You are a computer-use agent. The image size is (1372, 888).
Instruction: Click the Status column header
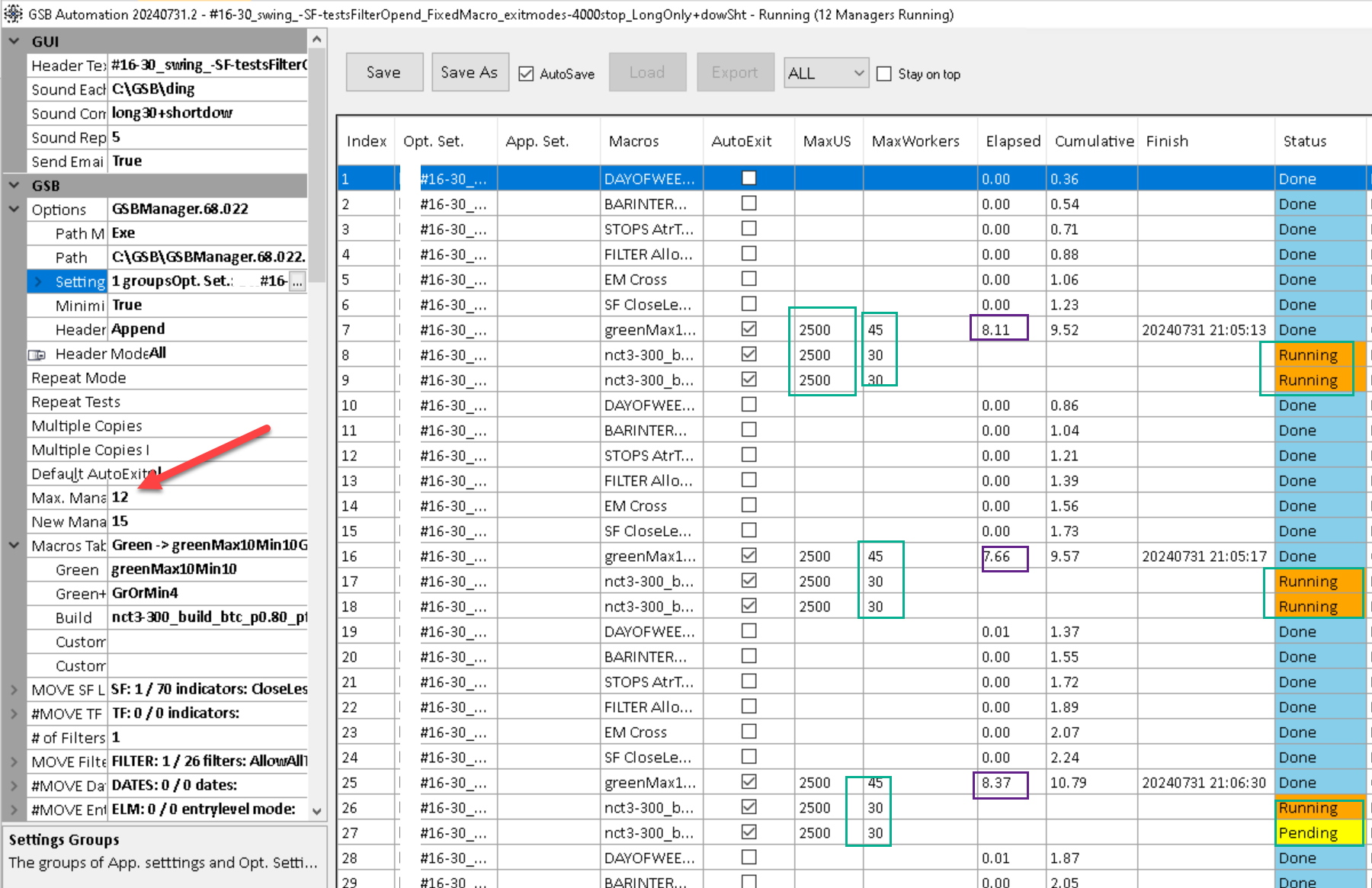pos(1304,141)
